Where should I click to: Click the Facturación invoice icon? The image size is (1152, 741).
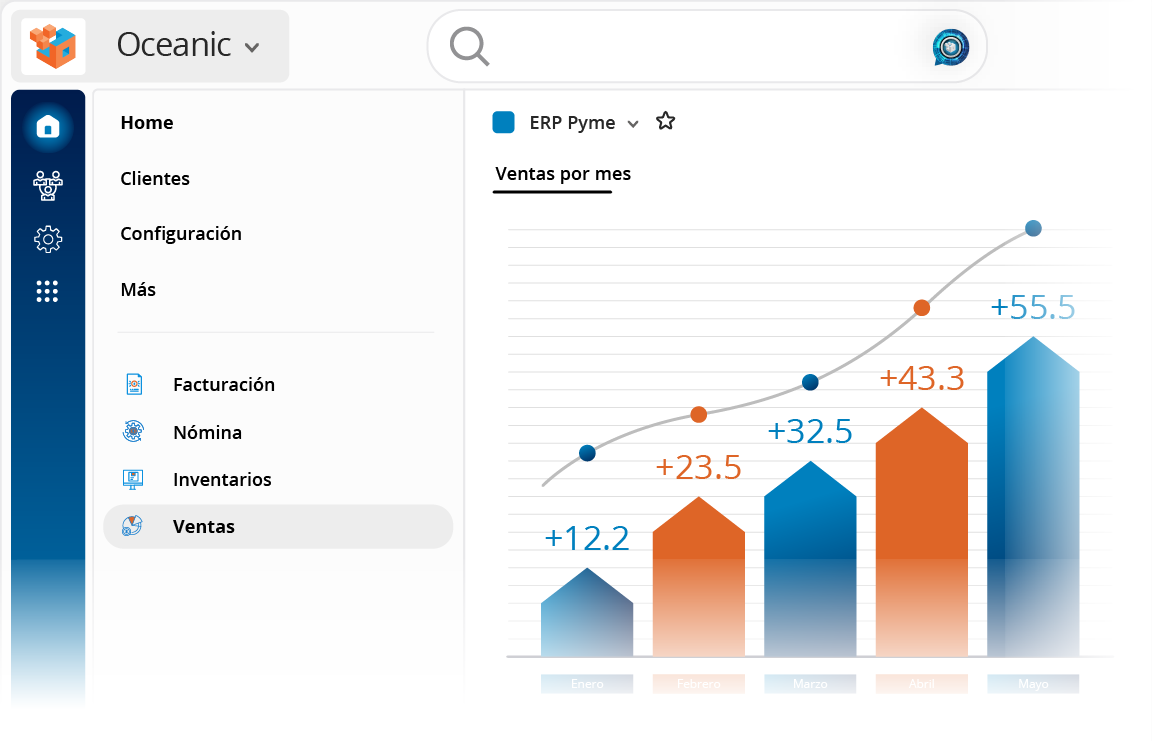coord(134,384)
